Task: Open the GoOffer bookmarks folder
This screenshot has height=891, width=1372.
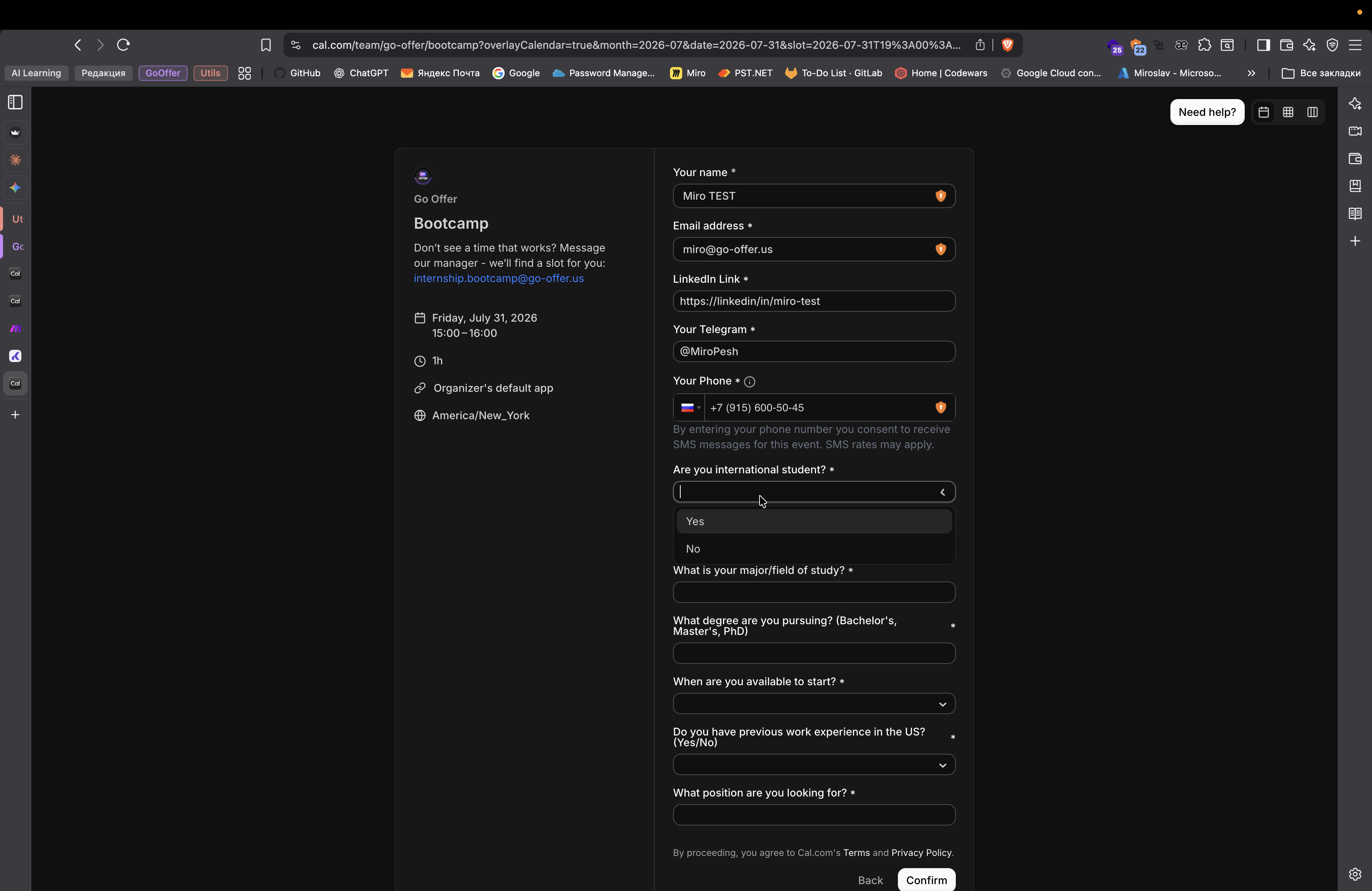Action: tap(163, 73)
